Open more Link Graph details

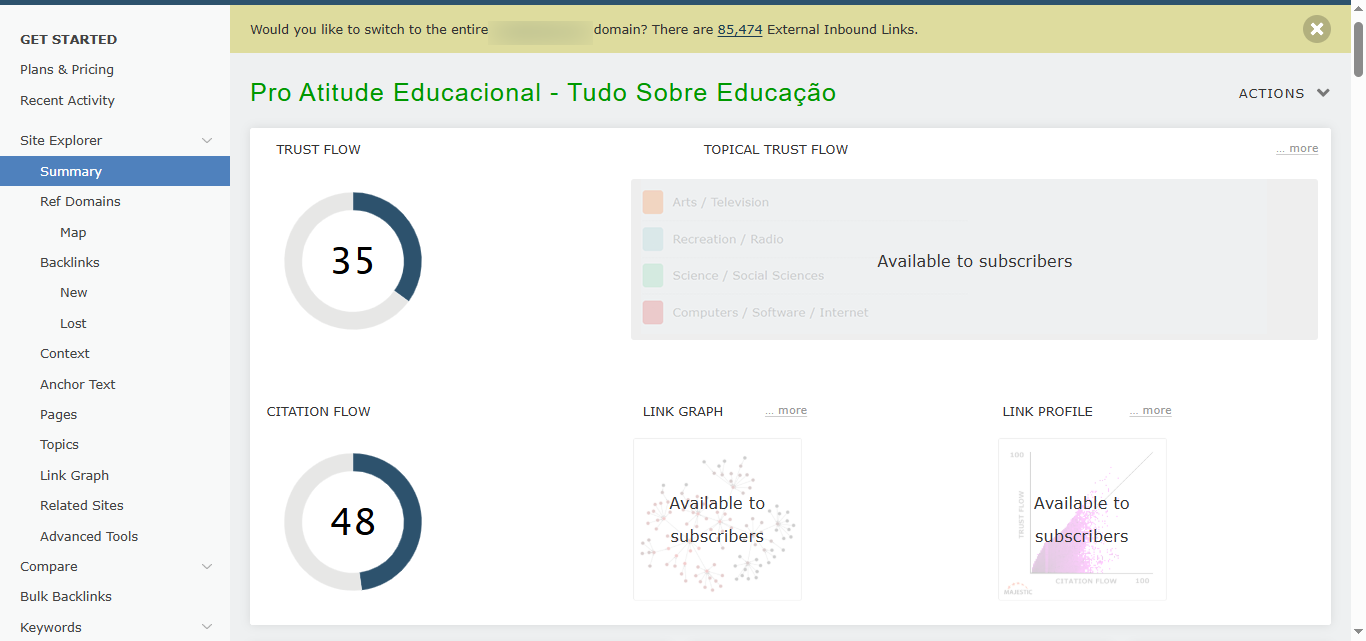[x=786, y=411]
